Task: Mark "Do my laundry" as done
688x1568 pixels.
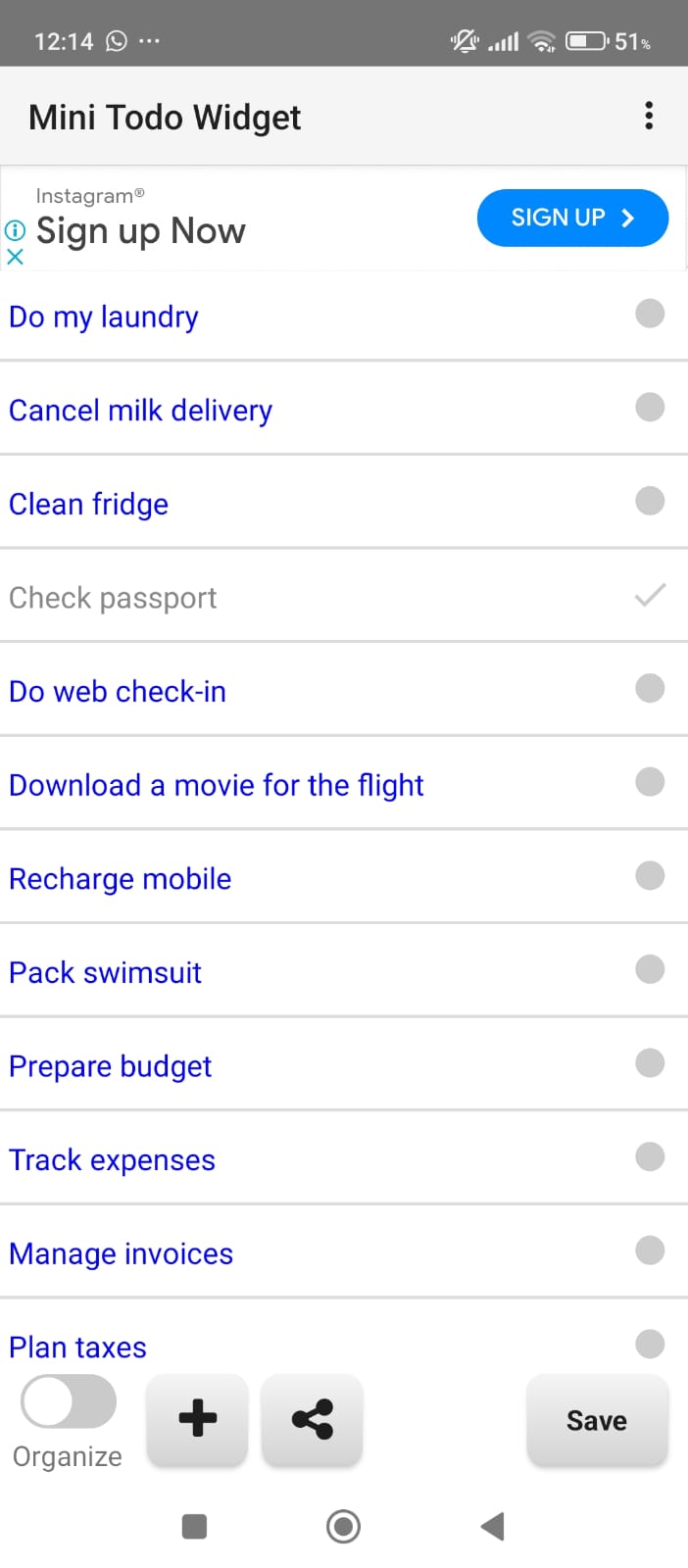Action: [x=649, y=314]
